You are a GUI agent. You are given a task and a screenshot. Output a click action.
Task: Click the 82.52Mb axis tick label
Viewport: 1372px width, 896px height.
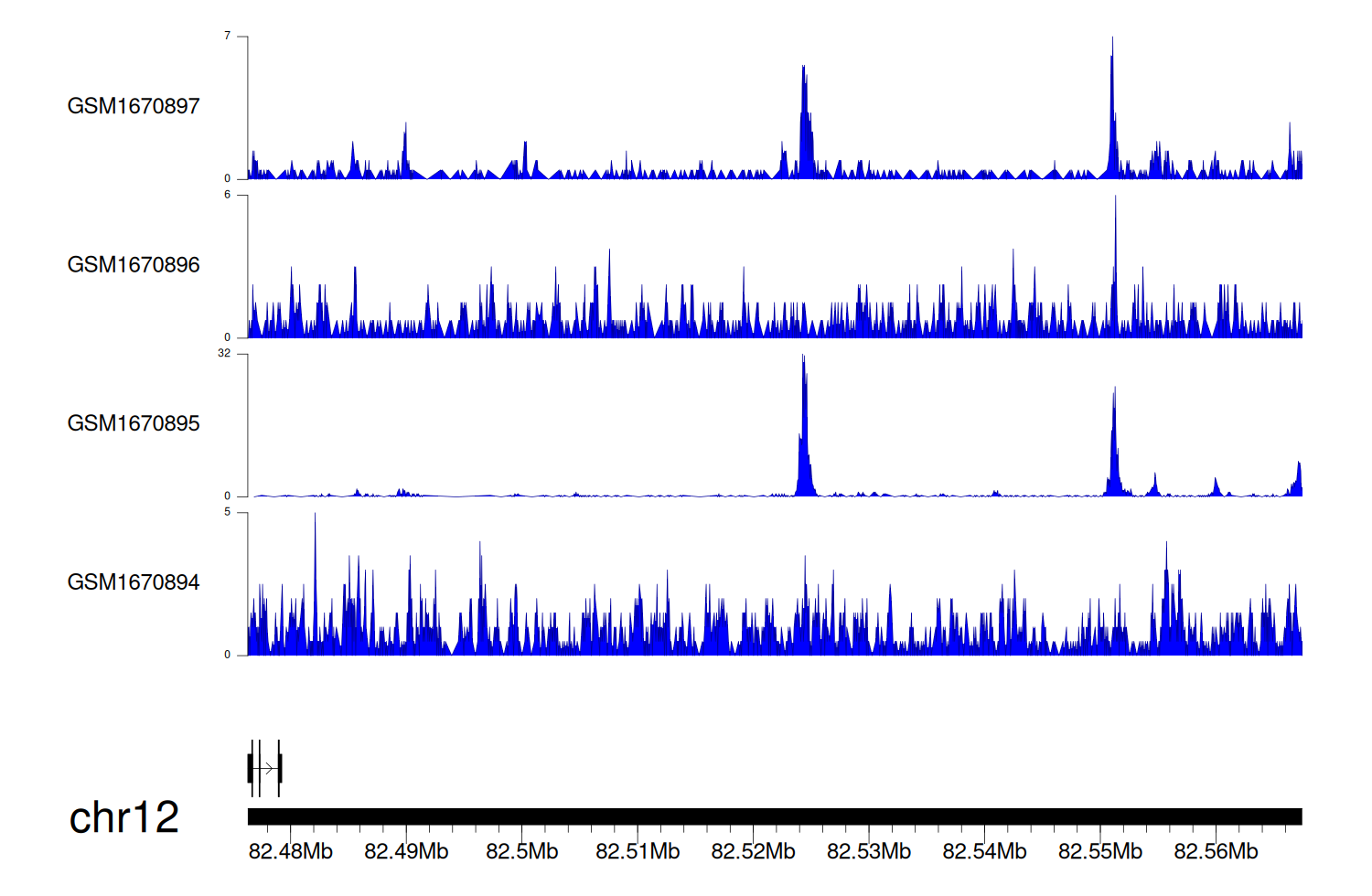click(753, 851)
